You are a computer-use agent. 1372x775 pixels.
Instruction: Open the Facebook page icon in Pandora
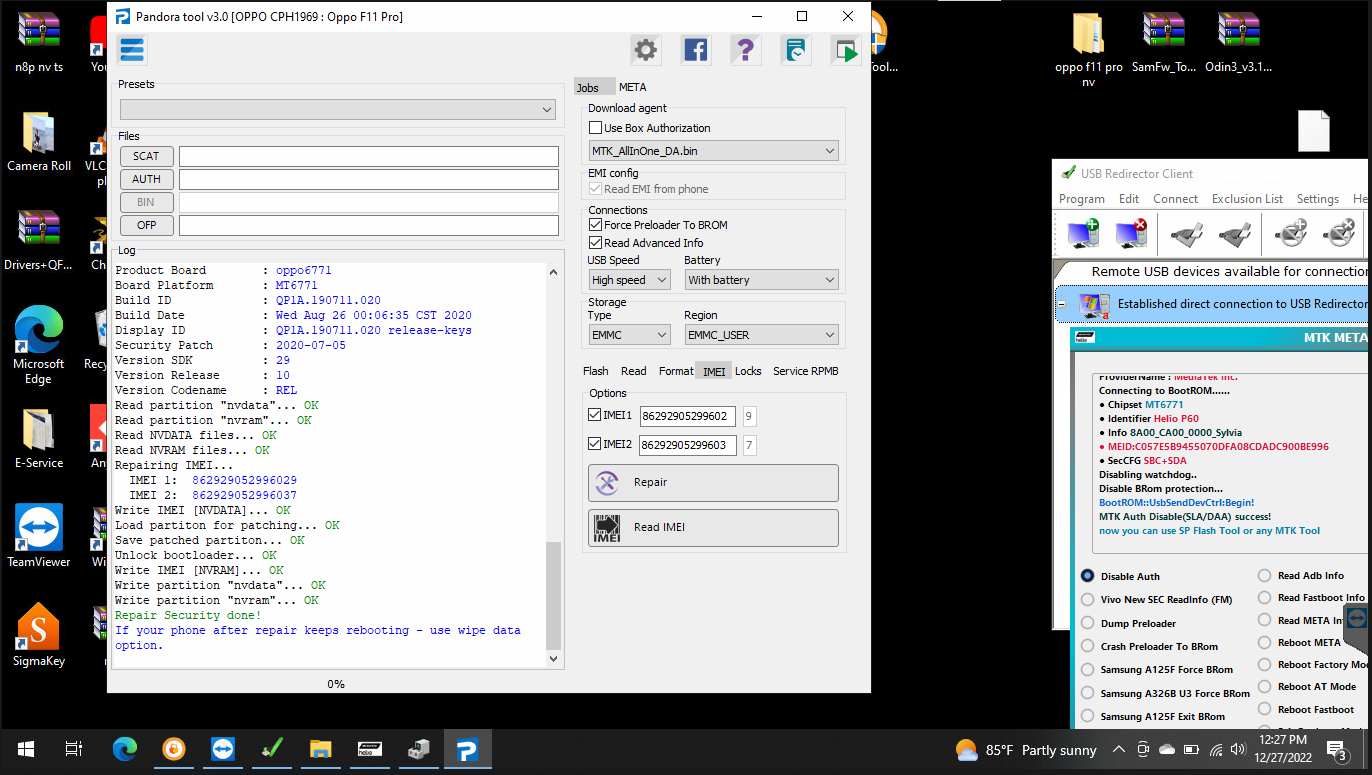coord(696,50)
